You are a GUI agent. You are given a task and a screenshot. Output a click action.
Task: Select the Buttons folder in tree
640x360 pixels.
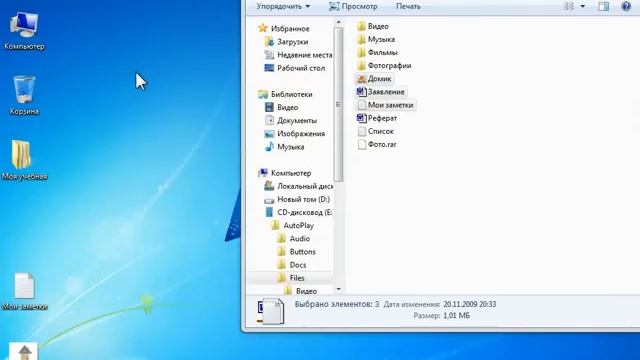(296, 251)
